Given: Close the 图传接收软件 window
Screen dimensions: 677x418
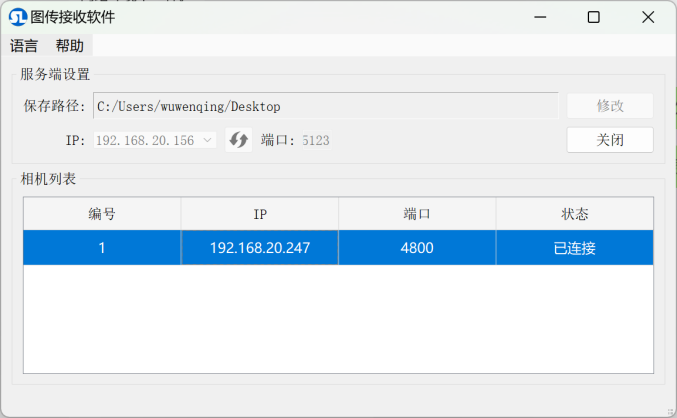Looking at the screenshot, I should click(x=648, y=17).
